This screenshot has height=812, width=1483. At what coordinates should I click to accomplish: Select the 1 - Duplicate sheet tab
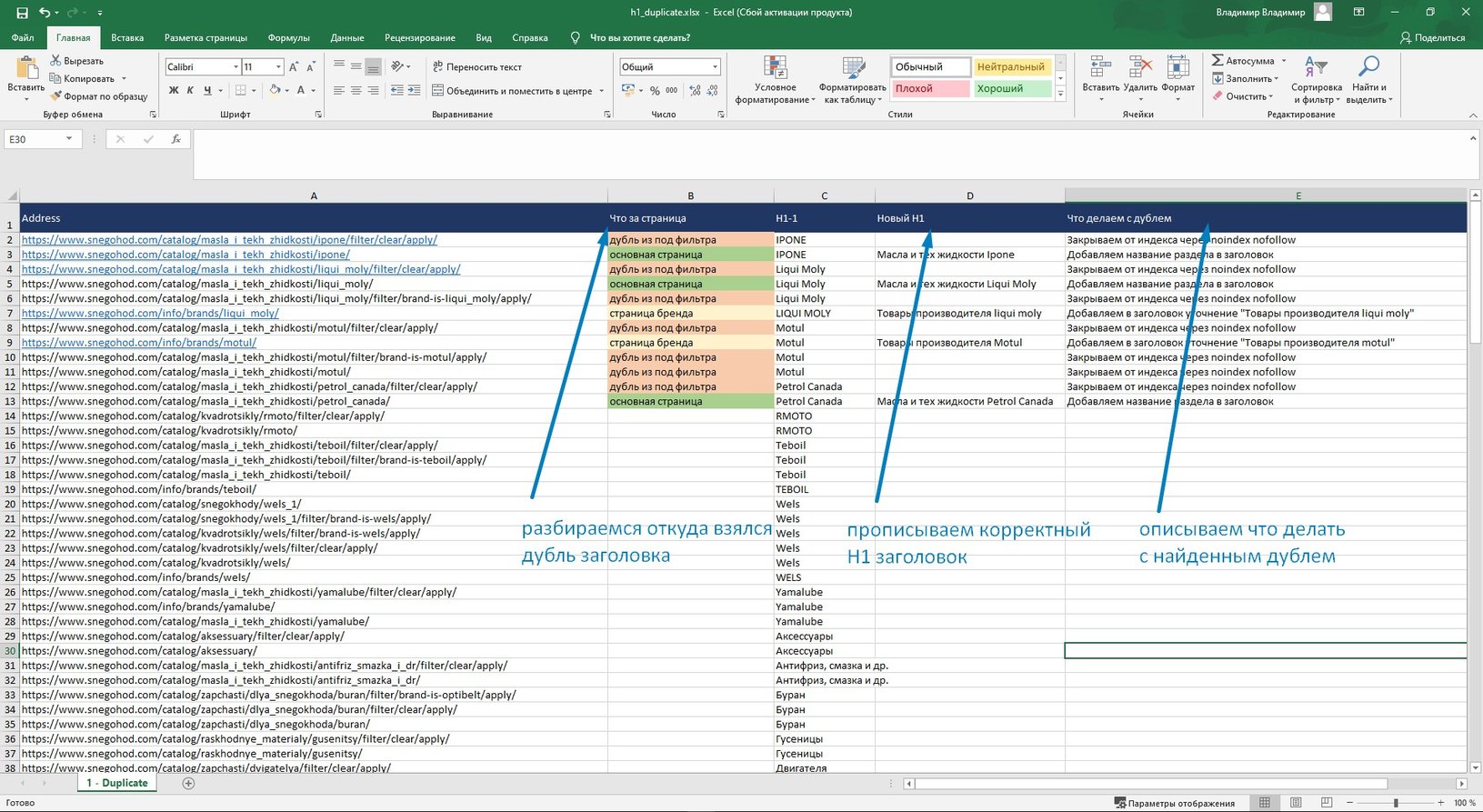click(x=117, y=783)
